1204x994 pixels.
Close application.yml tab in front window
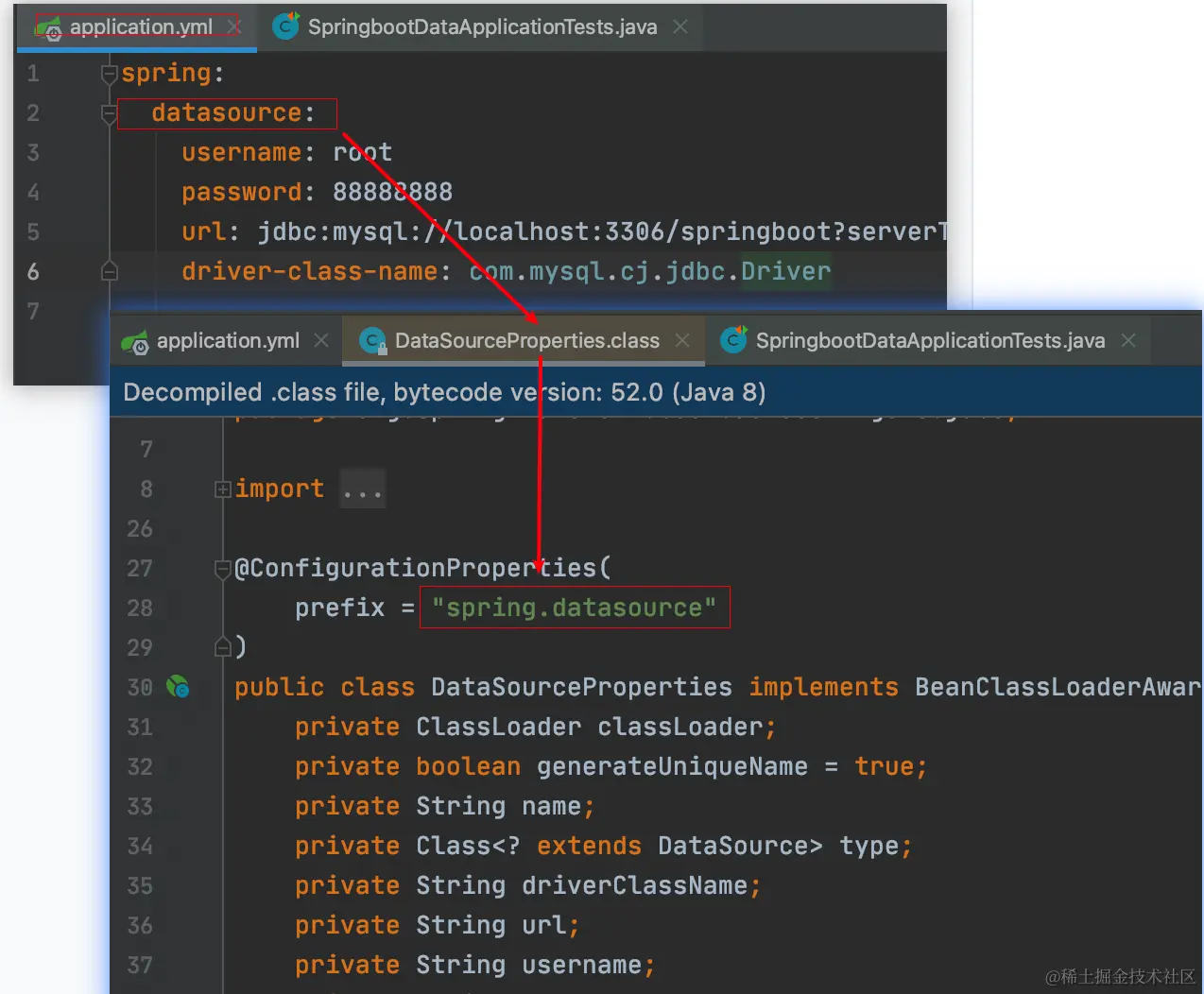pyautogui.click(x=321, y=340)
